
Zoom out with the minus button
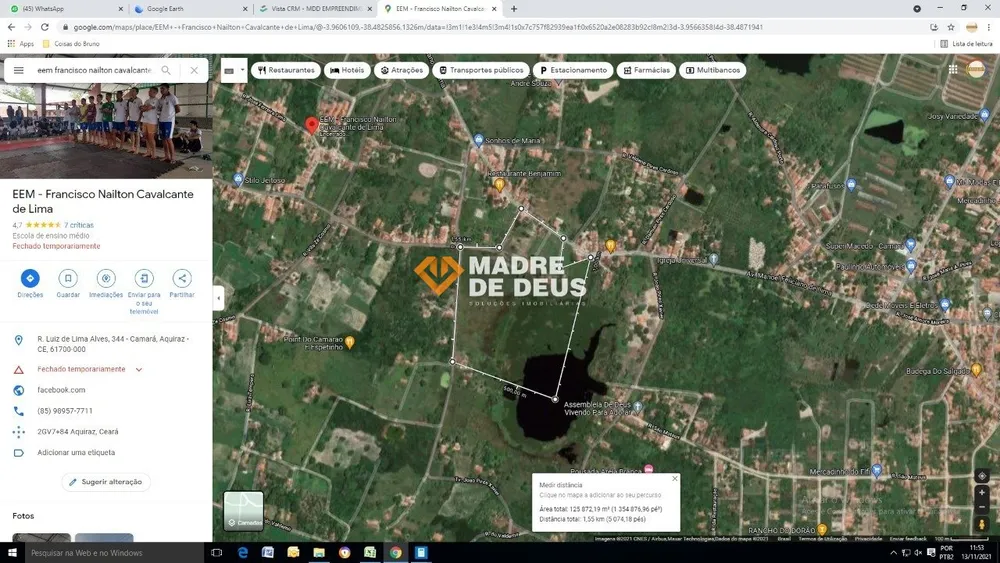[x=982, y=508]
